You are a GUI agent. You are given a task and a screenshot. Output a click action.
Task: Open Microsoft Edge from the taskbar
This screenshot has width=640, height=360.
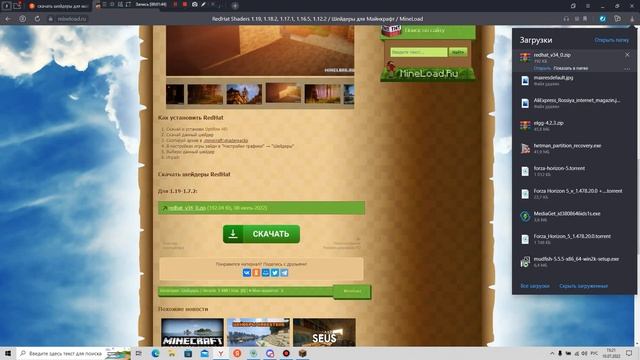click(x=156, y=353)
